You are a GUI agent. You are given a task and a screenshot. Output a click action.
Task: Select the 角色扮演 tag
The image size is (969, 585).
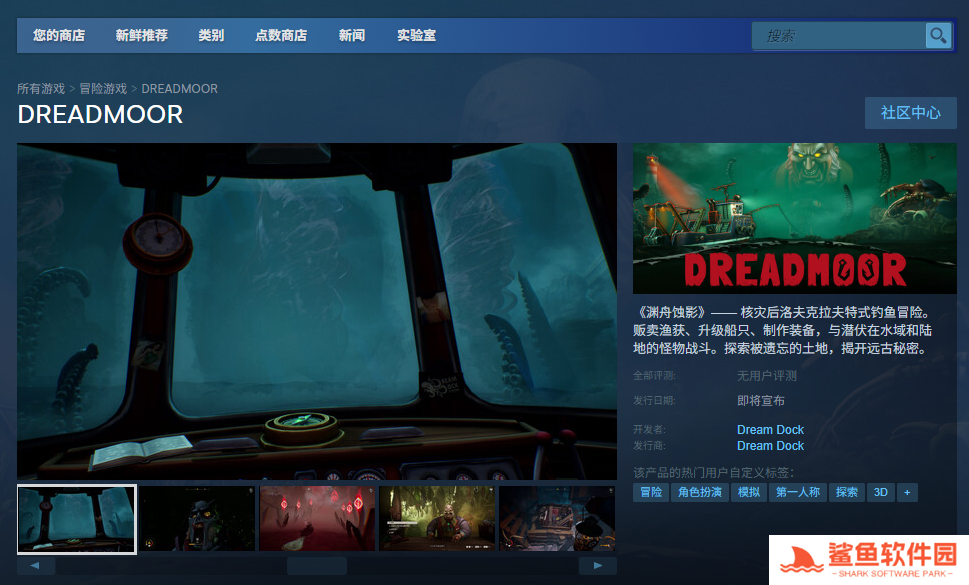pos(700,492)
